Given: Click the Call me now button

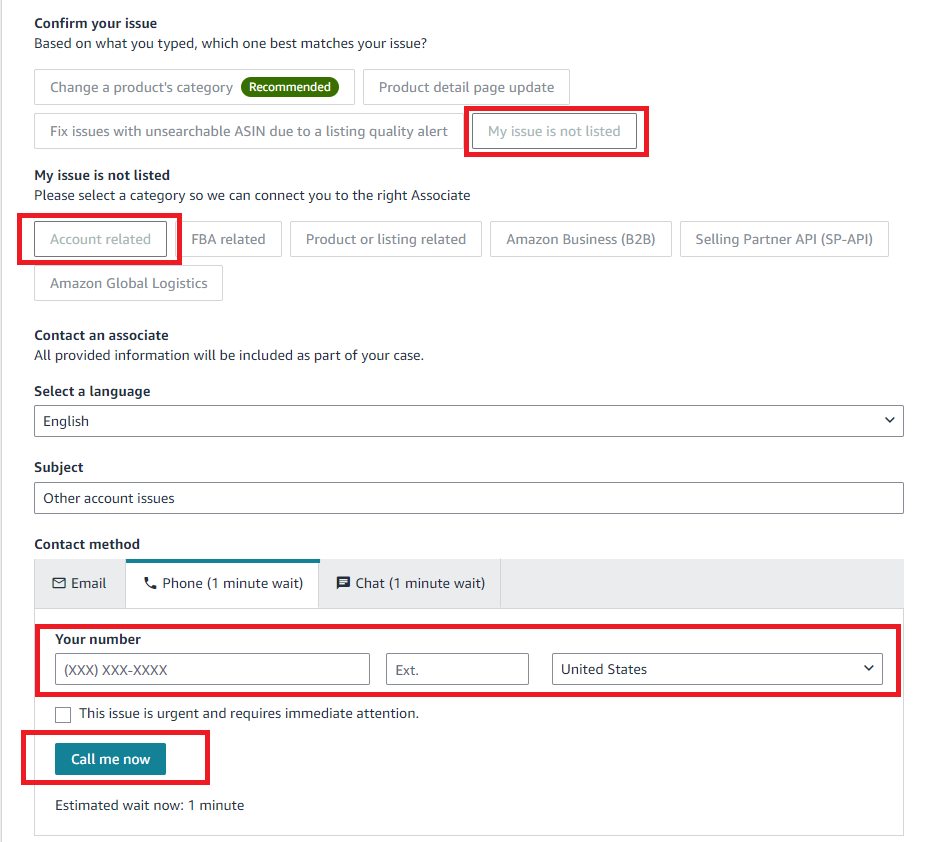Looking at the screenshot, I should click(x=110, y=758).
